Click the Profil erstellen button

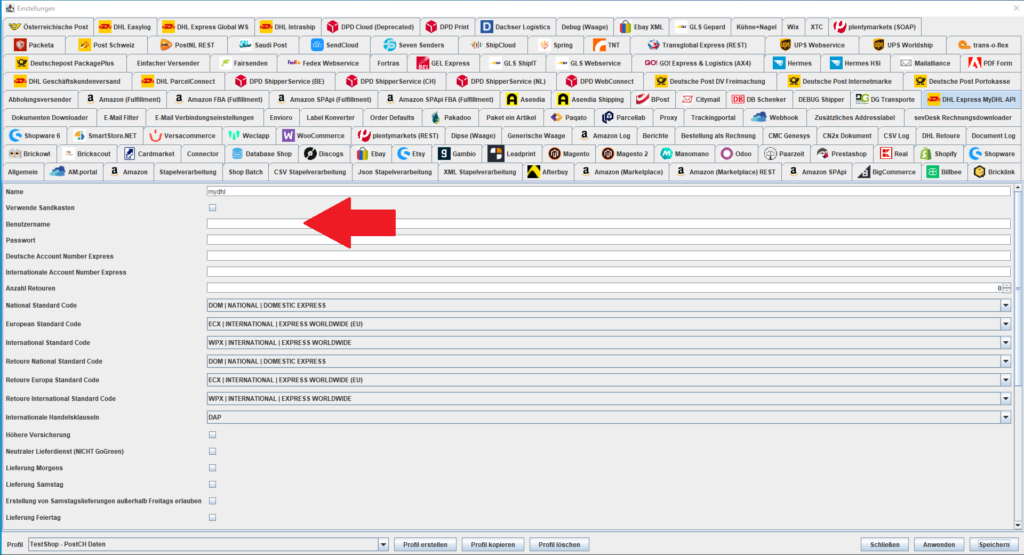pos(425,545)
